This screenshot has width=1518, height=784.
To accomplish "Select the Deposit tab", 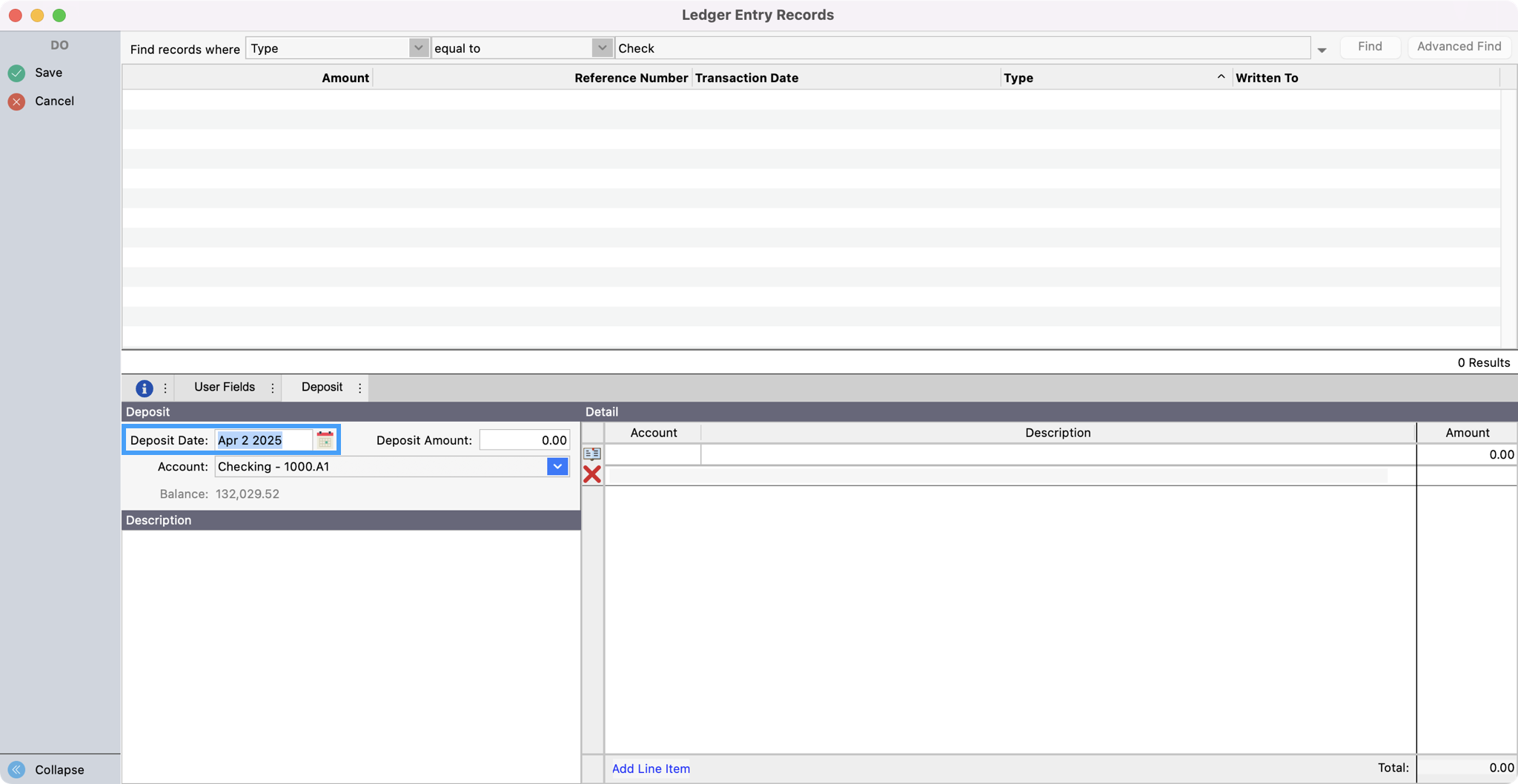I will [322, 387].
